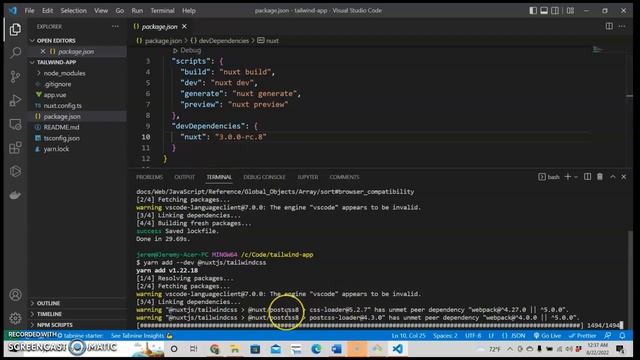Open the Extensions view
This screenshot has width=640, height=360.
pos(15,147)
